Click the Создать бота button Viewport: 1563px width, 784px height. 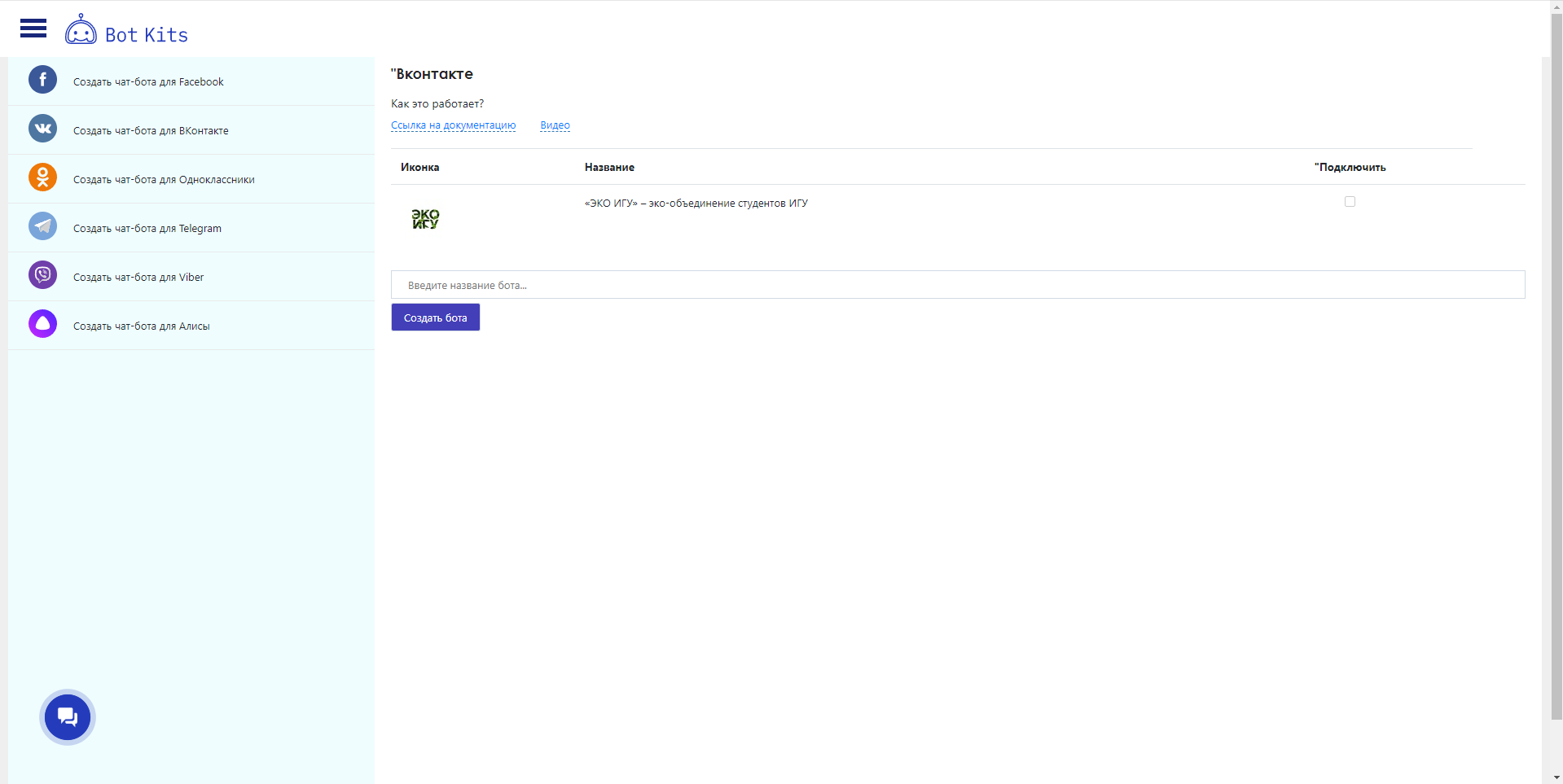click(x=436, y=318)
